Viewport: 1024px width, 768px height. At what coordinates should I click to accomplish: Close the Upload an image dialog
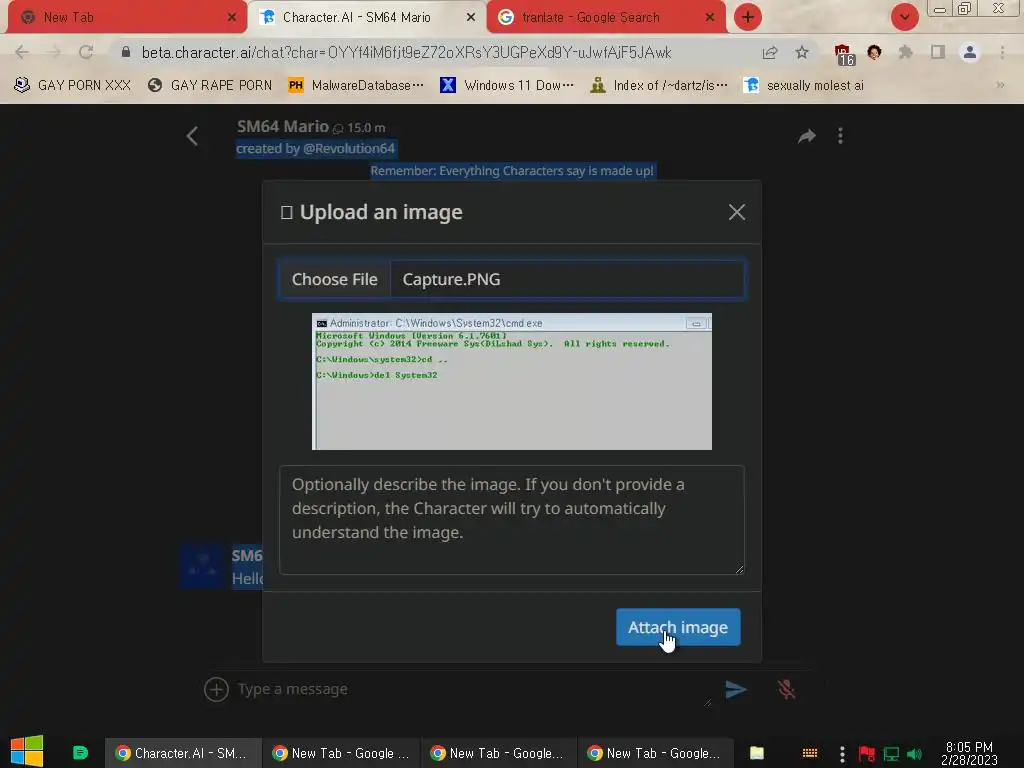click(x=737, y=212)
